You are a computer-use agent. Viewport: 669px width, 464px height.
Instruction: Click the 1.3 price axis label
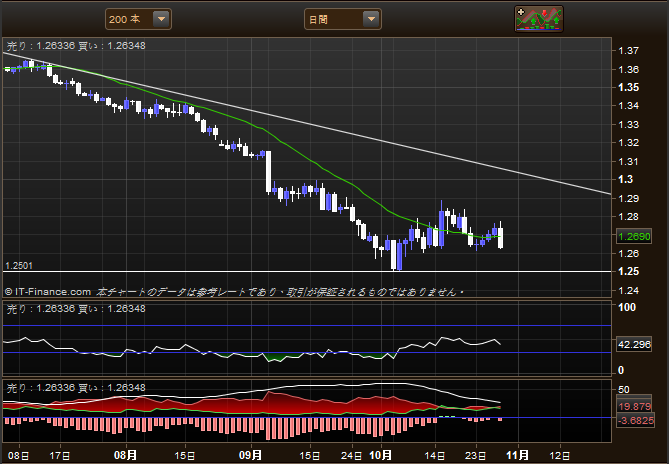point(625,180)
